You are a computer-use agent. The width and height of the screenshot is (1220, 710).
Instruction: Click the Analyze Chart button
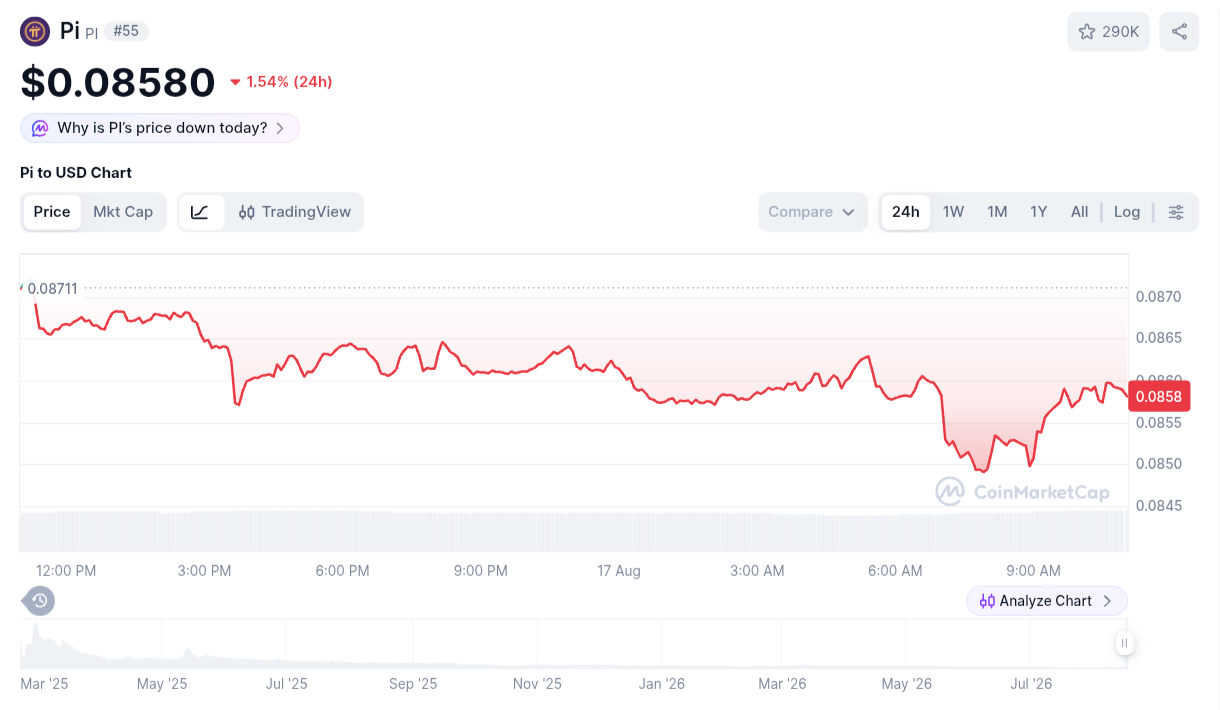click(1047, 601)
